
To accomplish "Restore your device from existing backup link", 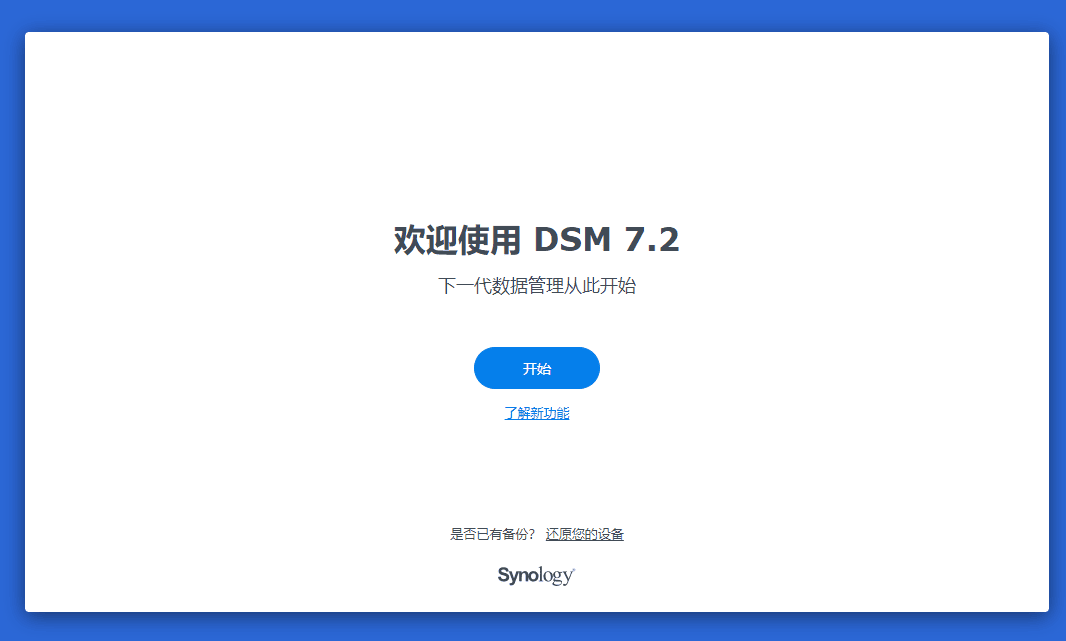I will (x=584, y=534).
